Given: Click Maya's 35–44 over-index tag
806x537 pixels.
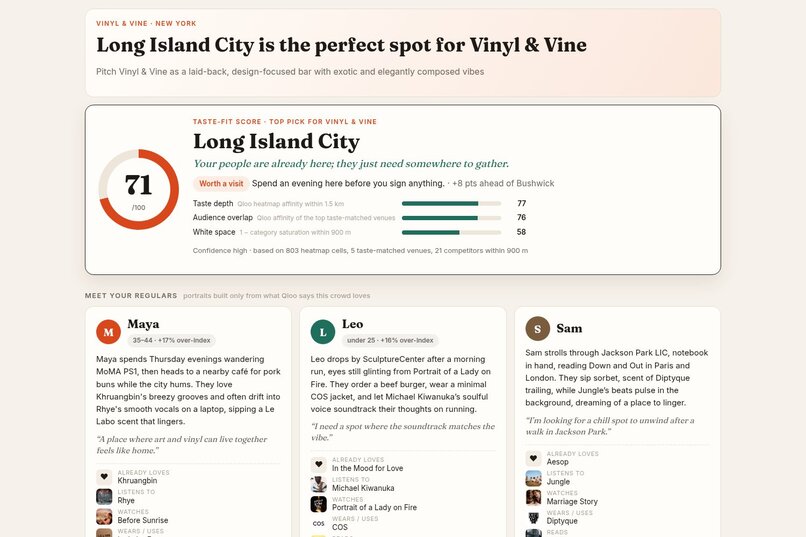Looking at the screenshot, I should [171, 340].
